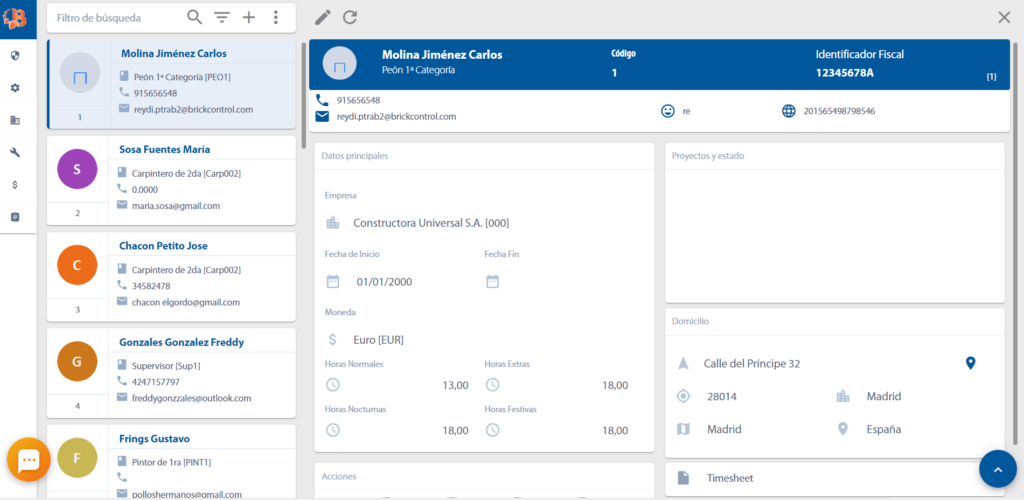Image resolution: width=1024 pixels, height=500 pixels.
Task: Expand the floating up-arrow button
Action: coord(997,468)
